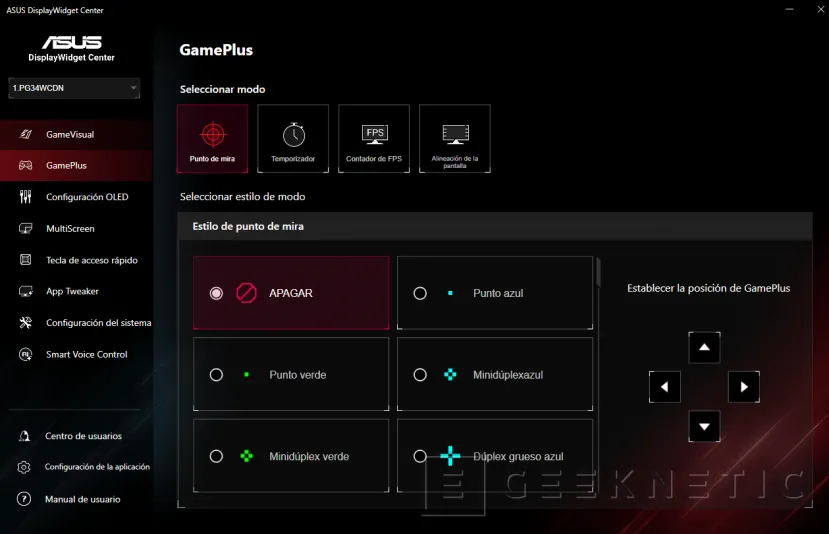Open the 1.PG34WCDN monitor dropdown
829x534 pixels.
tap(74, 88)
